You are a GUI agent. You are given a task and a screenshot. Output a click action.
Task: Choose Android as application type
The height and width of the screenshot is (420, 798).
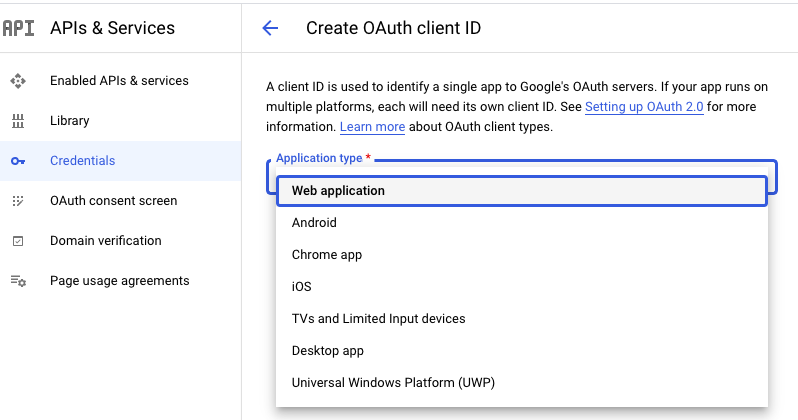(x=314, y=223)
